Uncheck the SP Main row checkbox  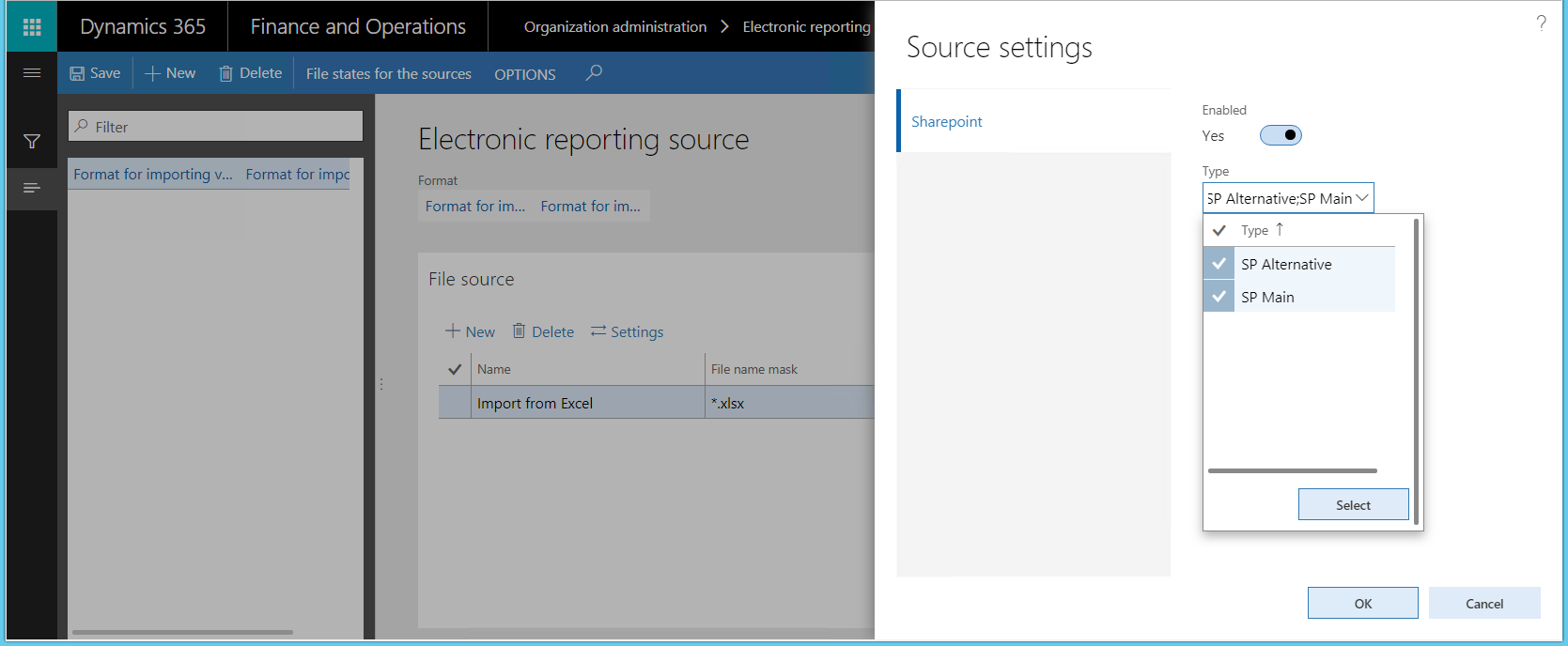click(1219, 297)
